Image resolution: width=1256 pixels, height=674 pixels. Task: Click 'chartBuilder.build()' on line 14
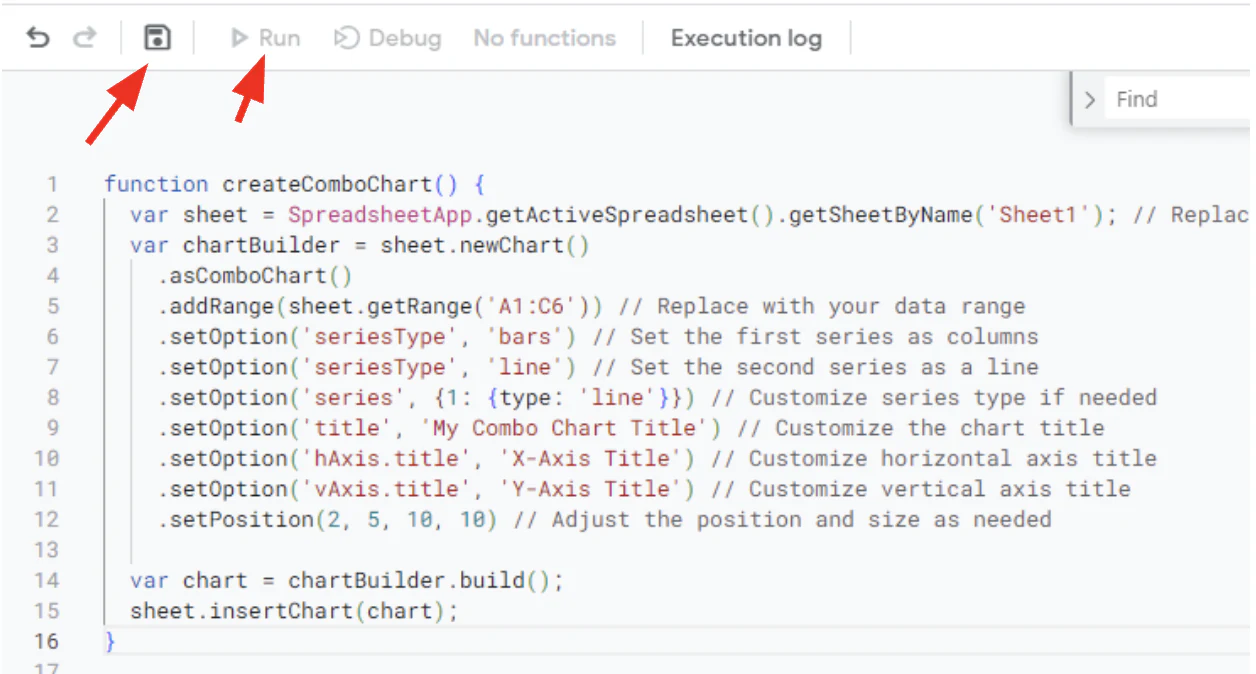coord(420,581)
